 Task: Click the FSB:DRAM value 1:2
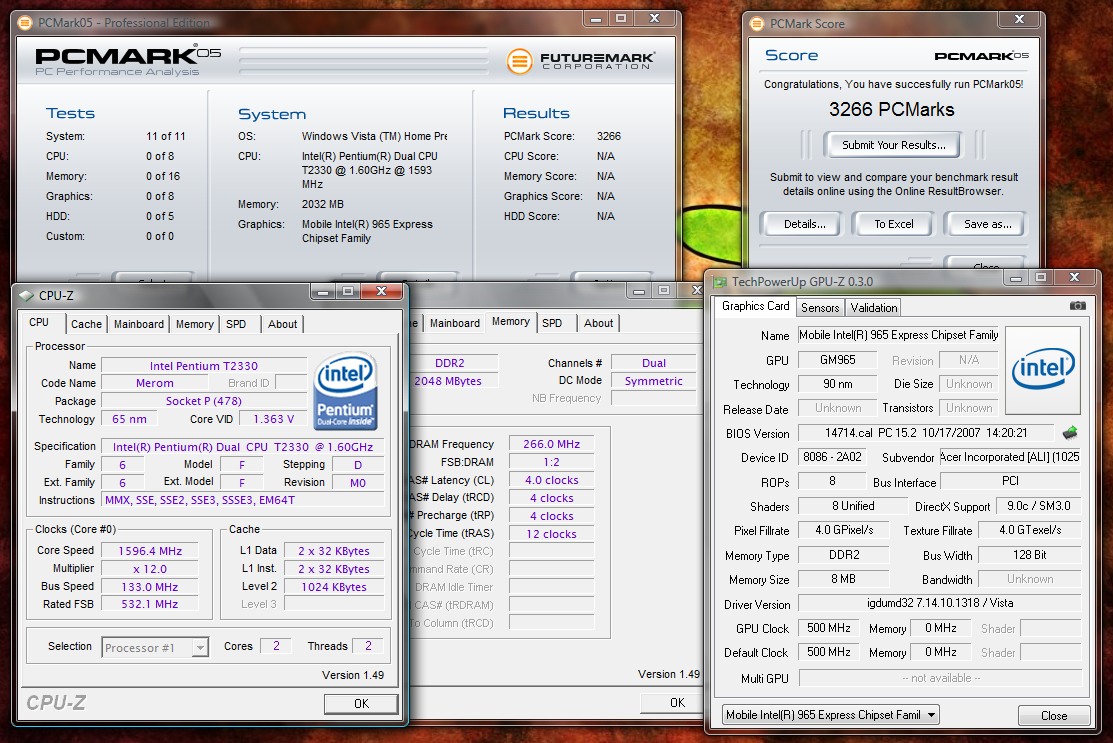pyautogui.click(x=552, y=462)
